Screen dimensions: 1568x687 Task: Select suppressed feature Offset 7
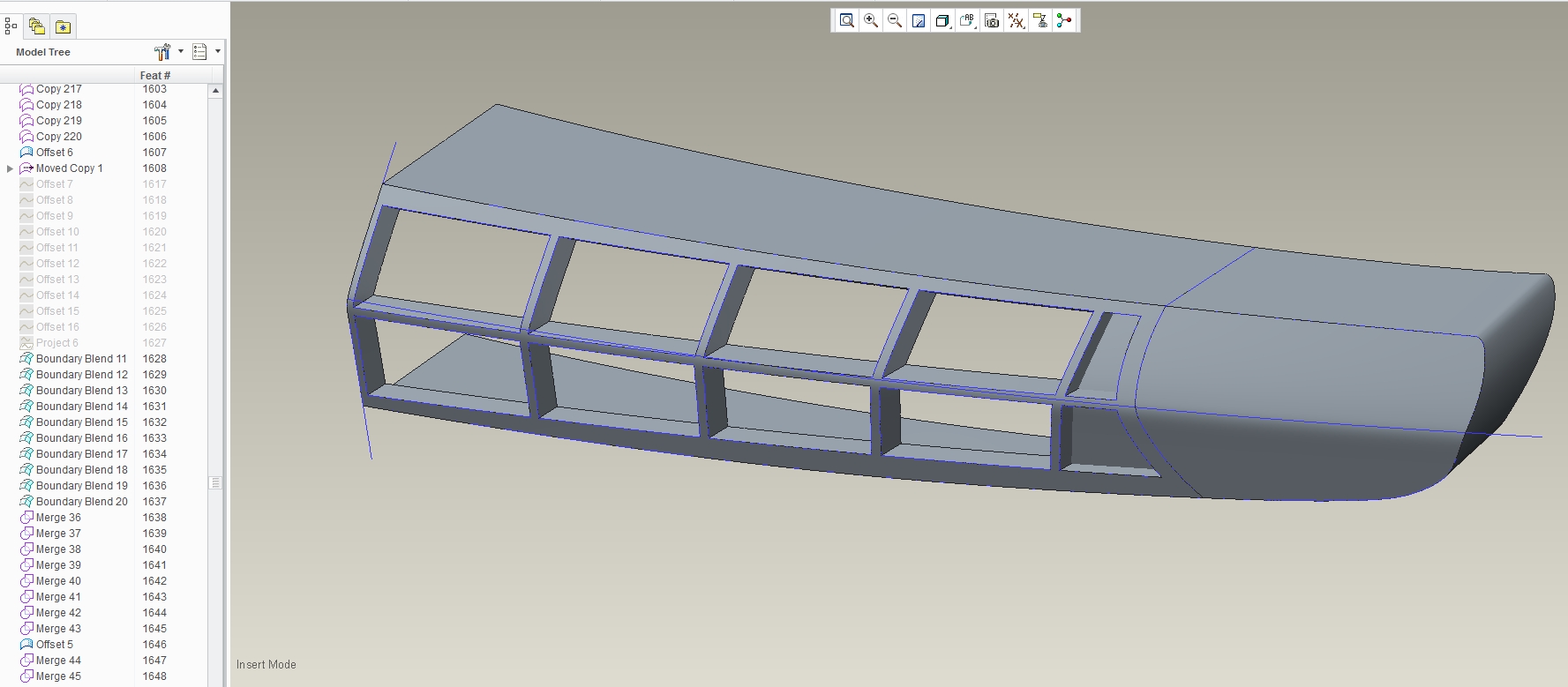pos(54,184)
